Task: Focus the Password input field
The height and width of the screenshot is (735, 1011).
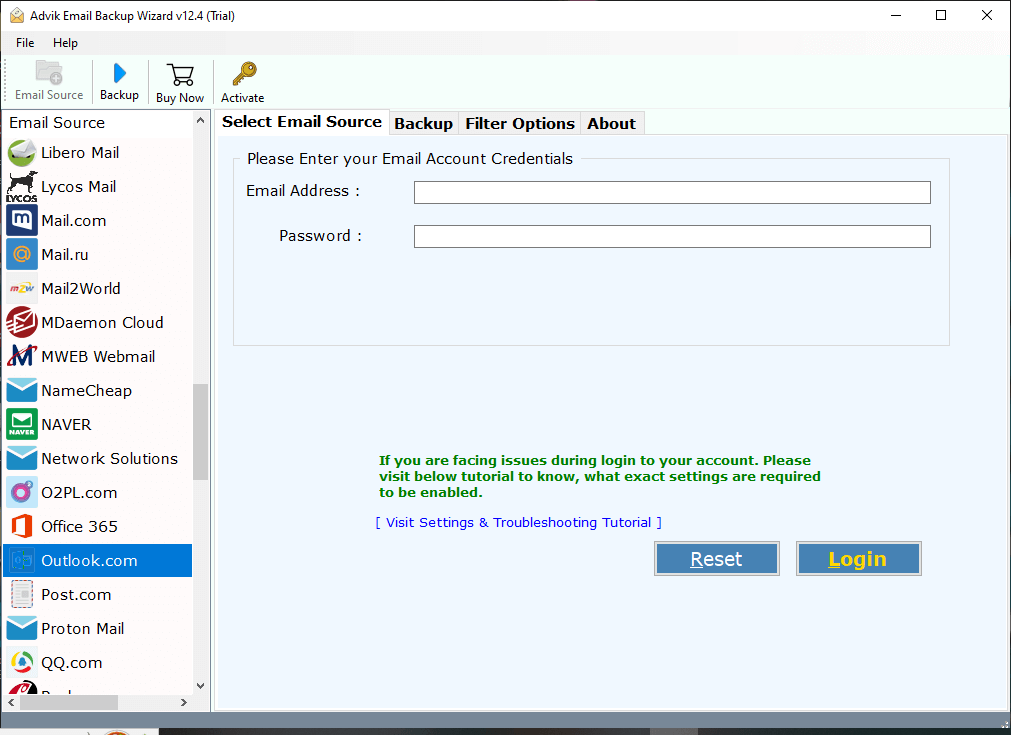Action: pos(672,237)
